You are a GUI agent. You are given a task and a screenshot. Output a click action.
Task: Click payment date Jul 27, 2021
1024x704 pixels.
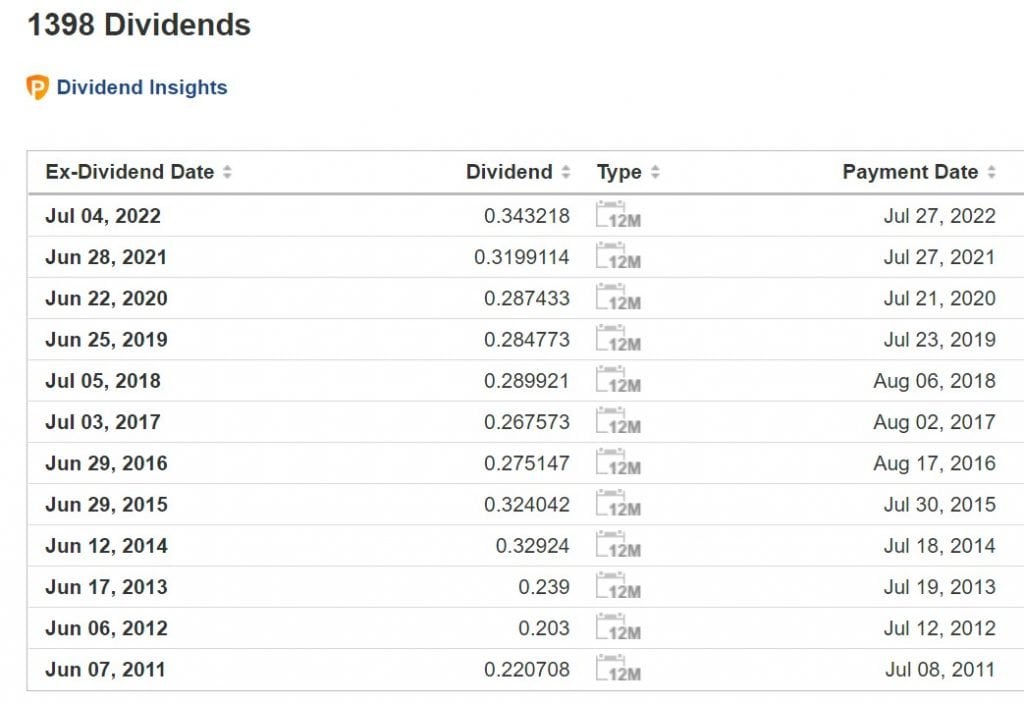coord(940,257)
